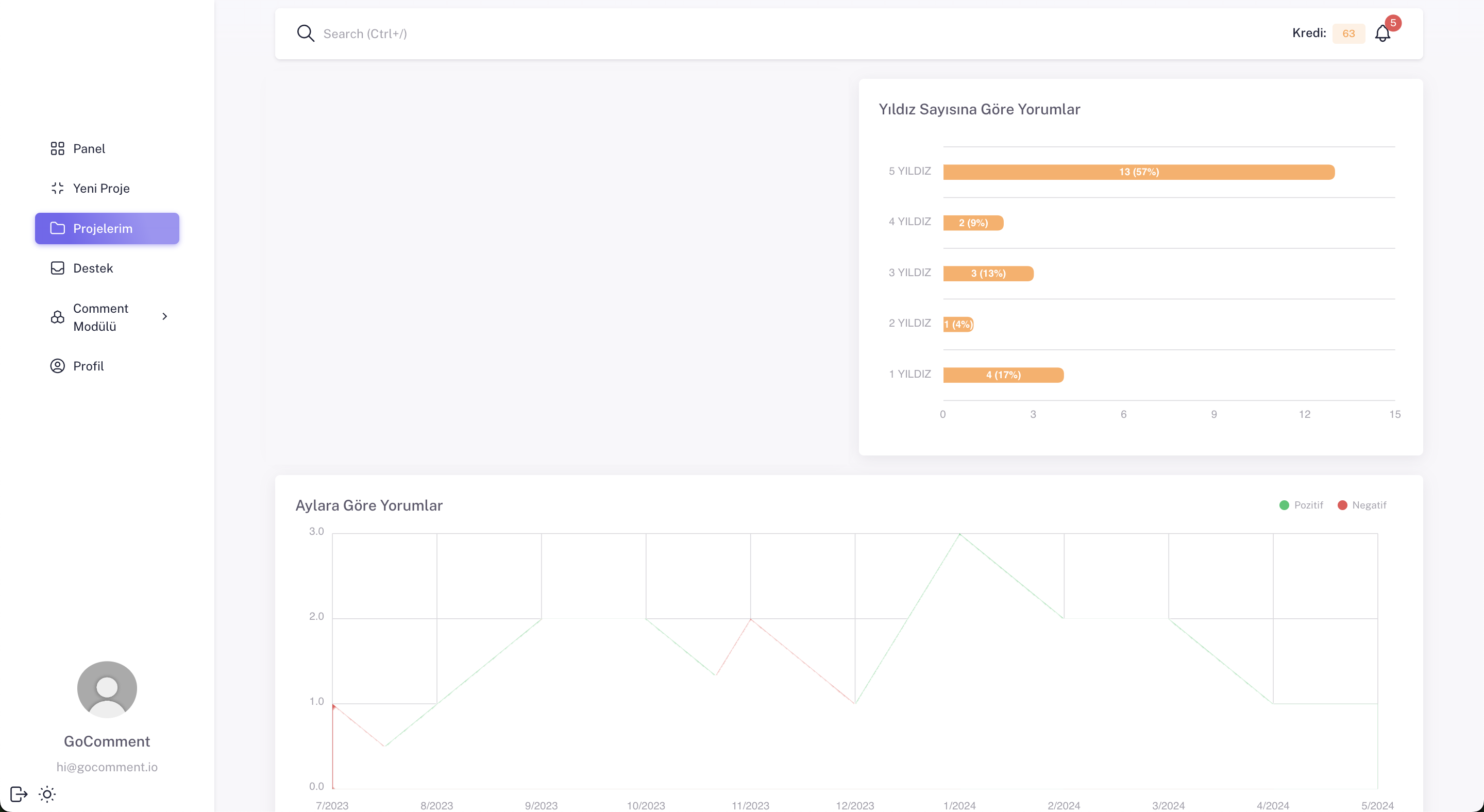The width and height of the screenshot is (1484, 812).
Task: Toggle the light/dark theme sun icon
Action: point(47,794)
